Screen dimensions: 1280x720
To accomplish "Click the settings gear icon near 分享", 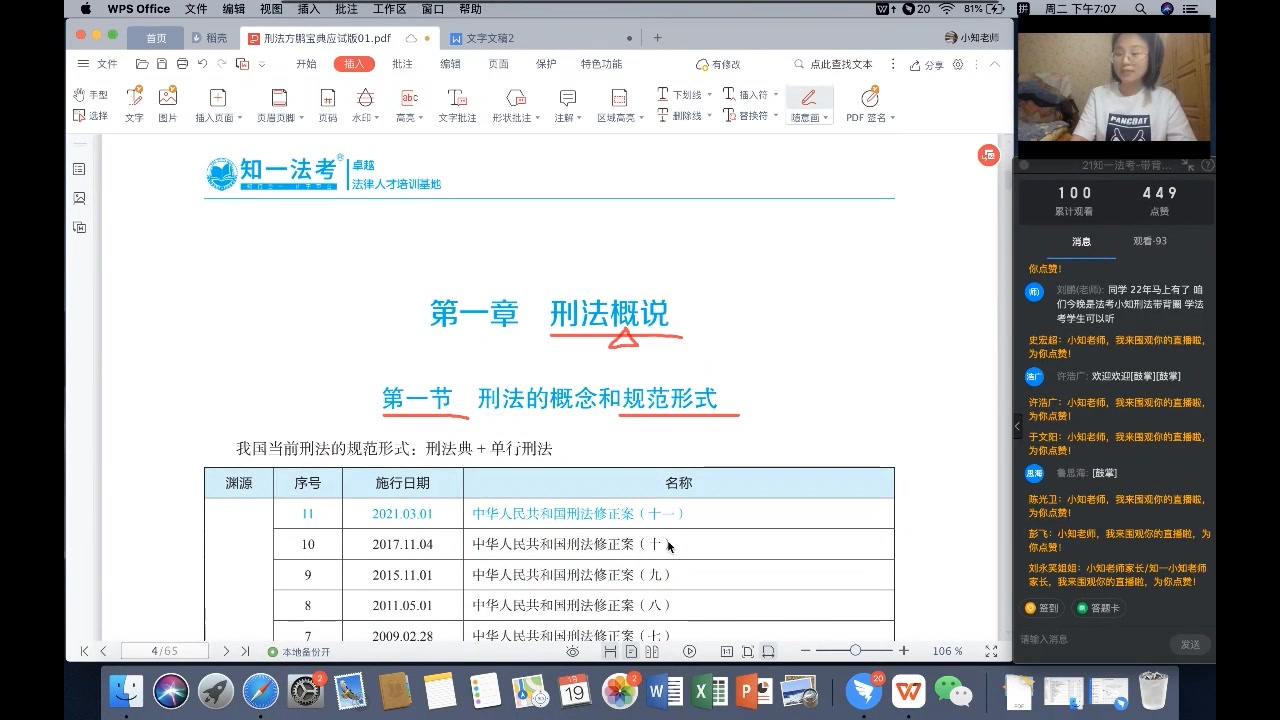I will pyautogui.click(x=958, y=64).
